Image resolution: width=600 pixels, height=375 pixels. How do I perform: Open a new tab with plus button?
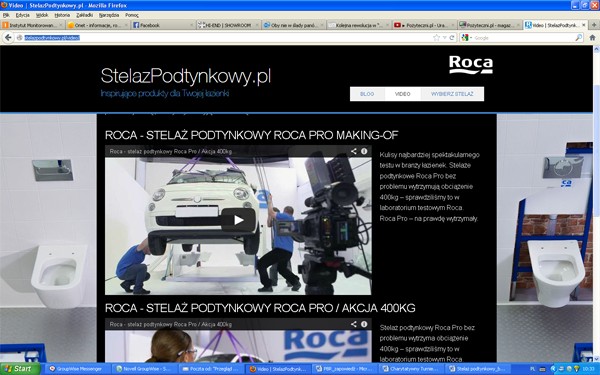pyautogui.click(x=594, y=25)
